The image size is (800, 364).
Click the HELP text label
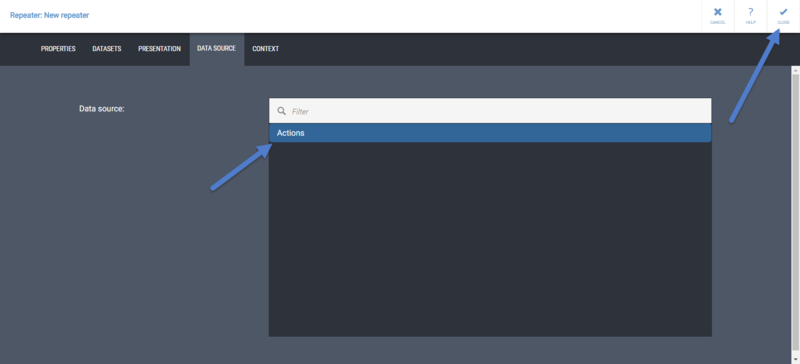751,22
